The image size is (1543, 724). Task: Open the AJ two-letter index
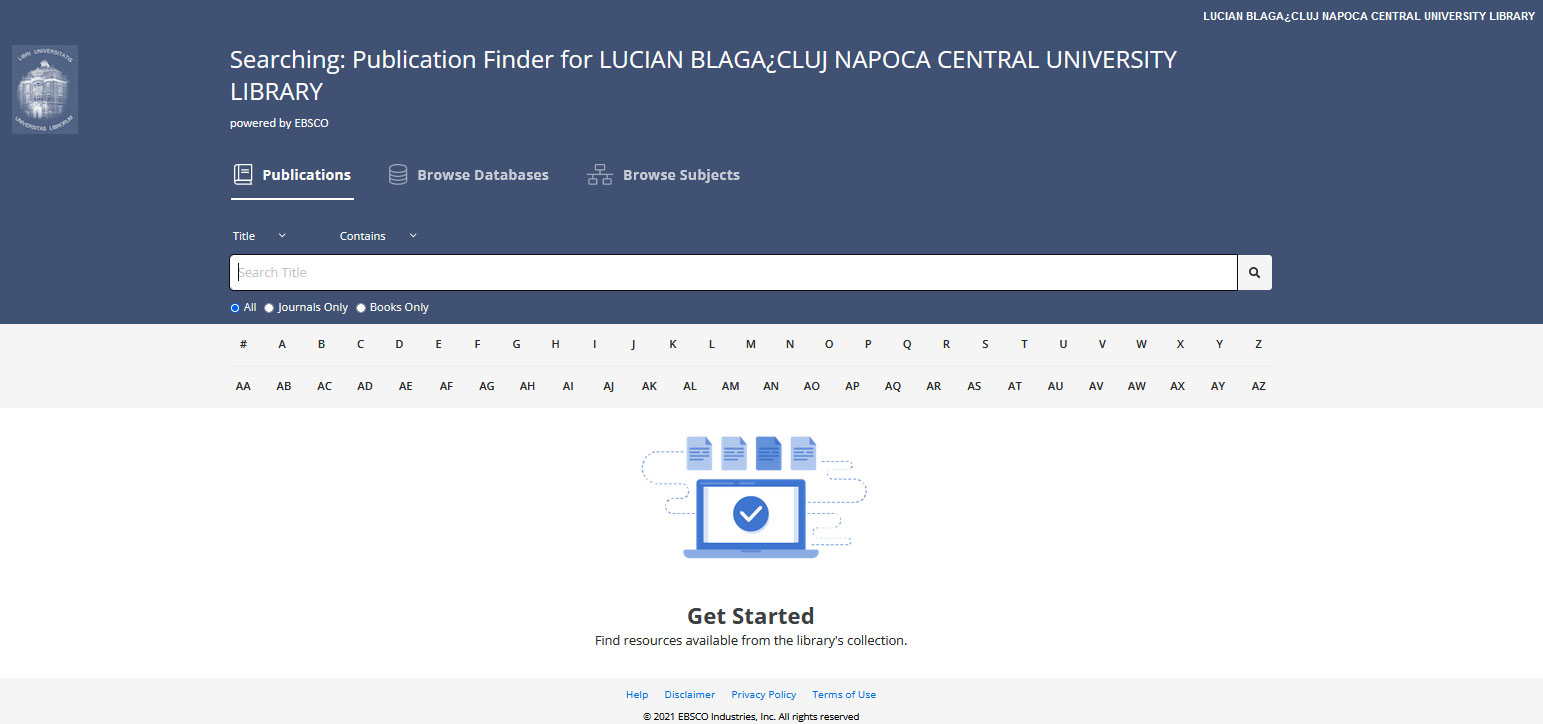pos(608,386)
